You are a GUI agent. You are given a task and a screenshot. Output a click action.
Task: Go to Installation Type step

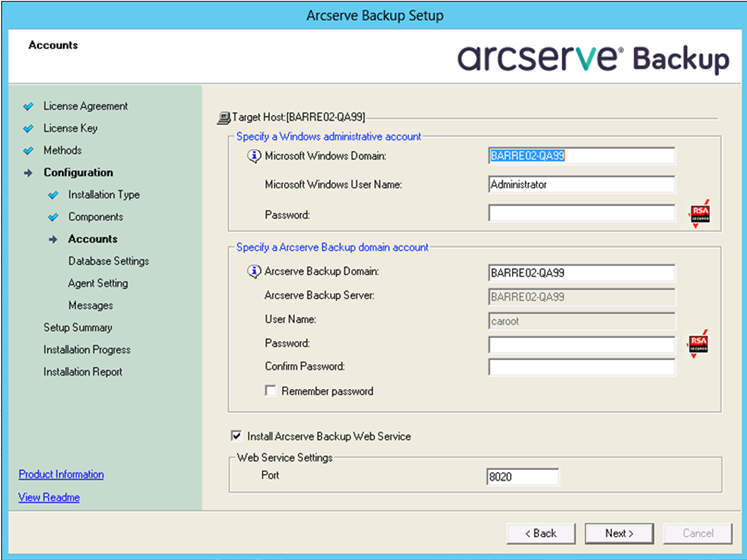[104, 195]
